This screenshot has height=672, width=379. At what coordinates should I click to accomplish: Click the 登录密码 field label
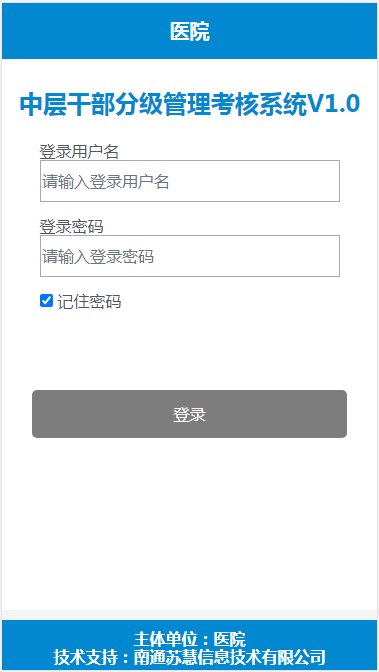point(72,227)
